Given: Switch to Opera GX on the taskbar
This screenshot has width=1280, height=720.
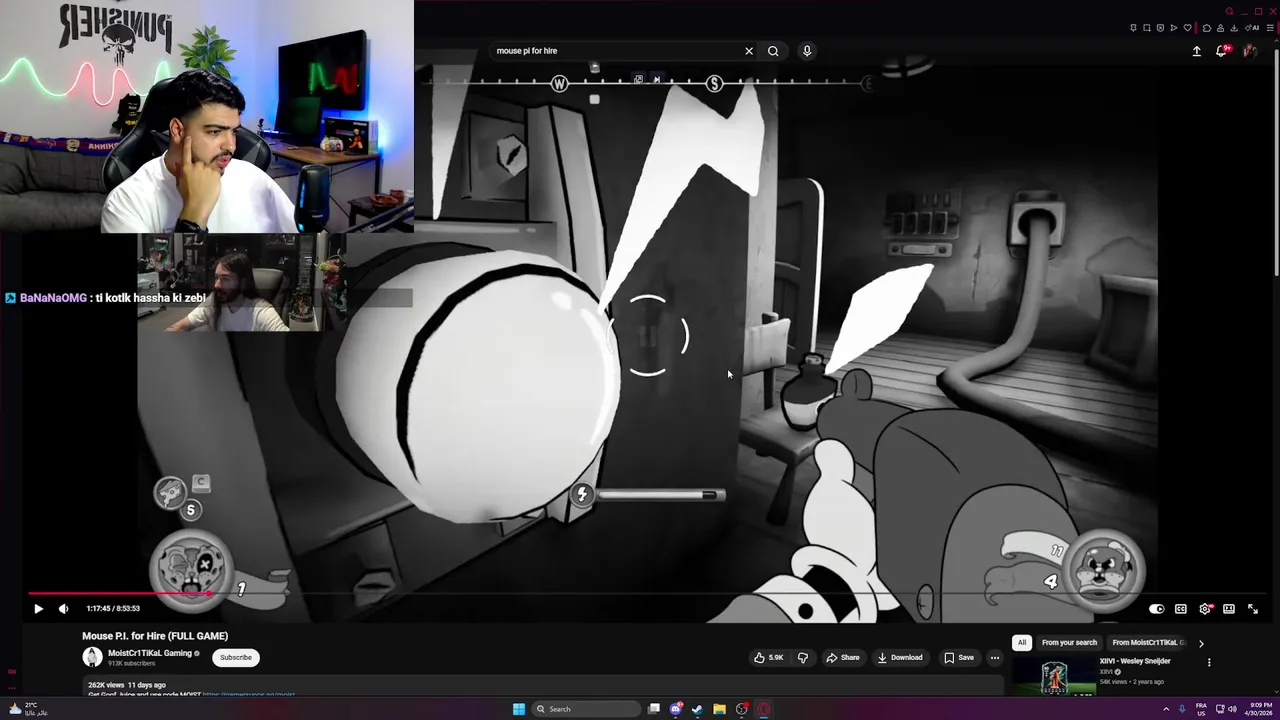Looking at the screenshot, I should tap(764, 709).
